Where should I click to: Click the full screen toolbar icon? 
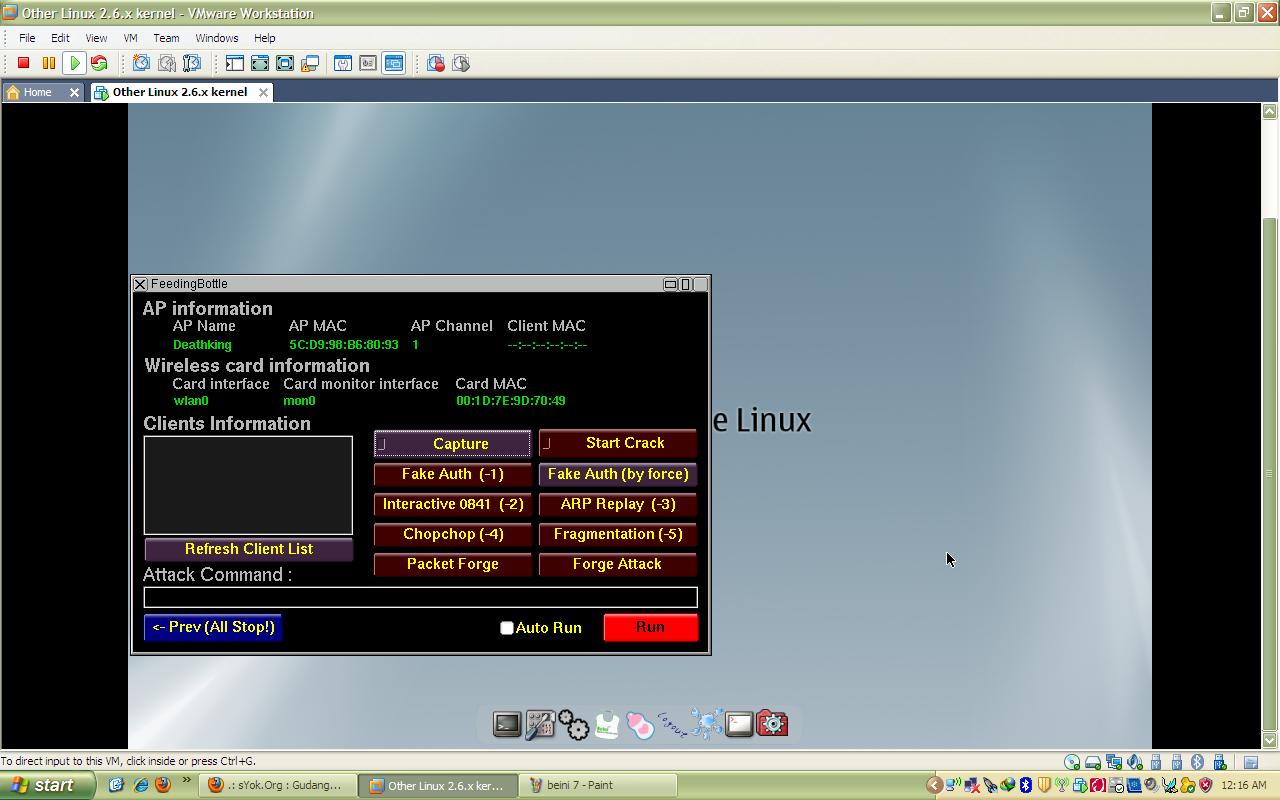[x=284, y=63]
